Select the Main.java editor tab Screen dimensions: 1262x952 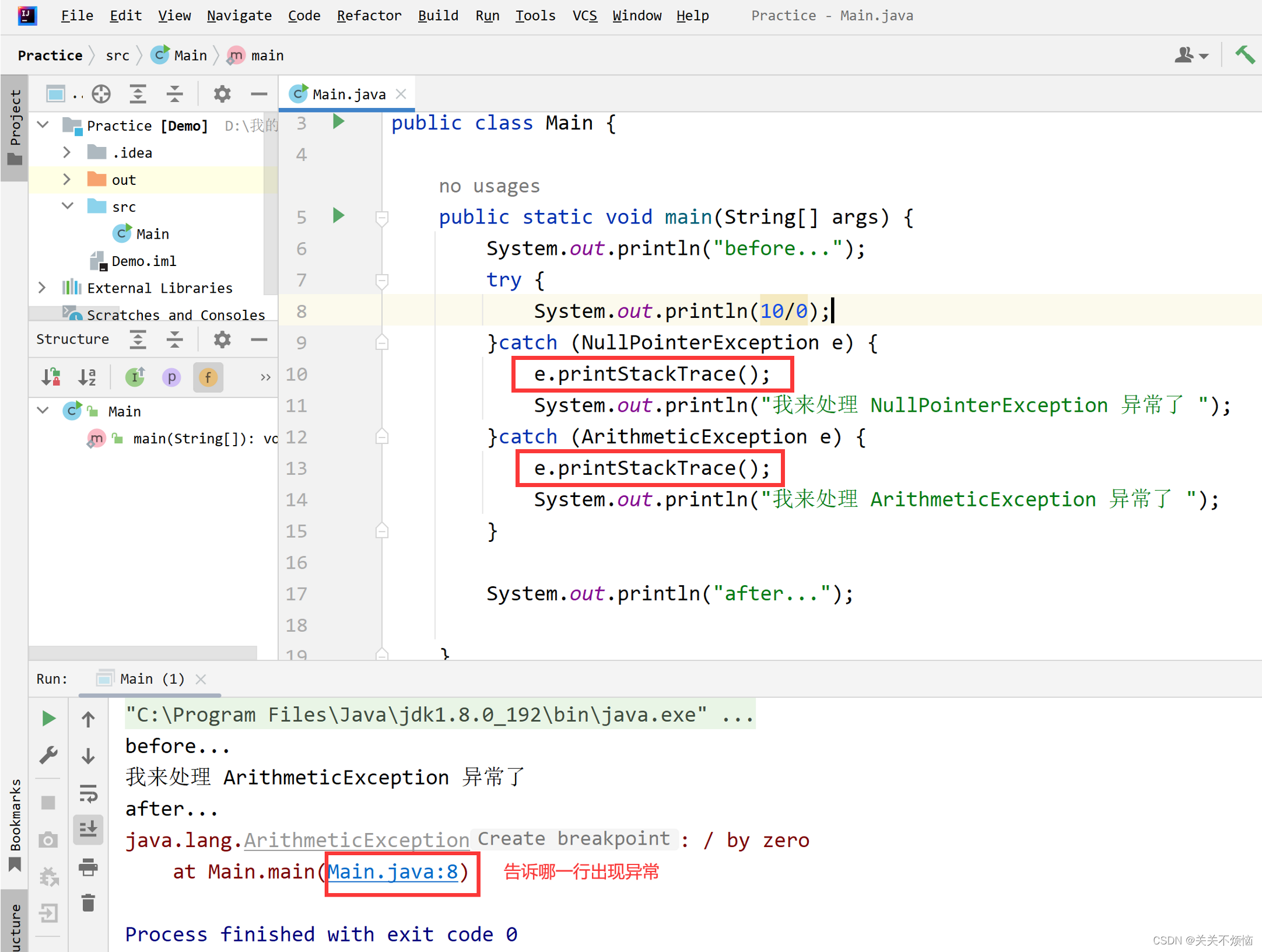tap(348, 94)
